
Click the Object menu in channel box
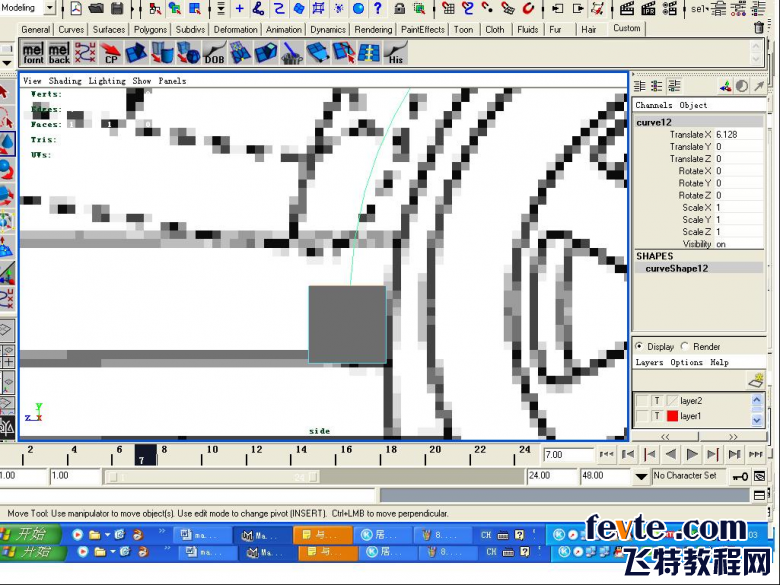[x=693, y=105]
